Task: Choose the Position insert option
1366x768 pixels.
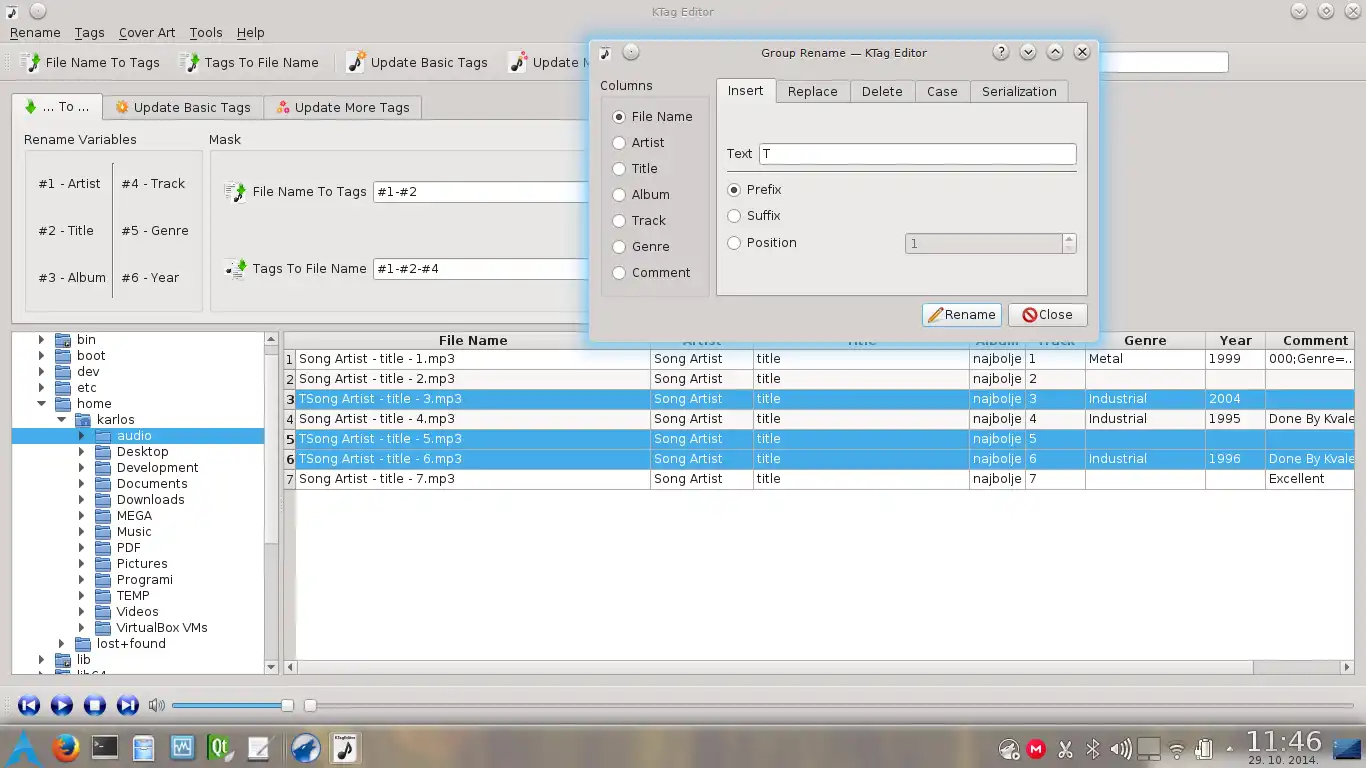Action: pyautogui.click(x=735, y=243)
